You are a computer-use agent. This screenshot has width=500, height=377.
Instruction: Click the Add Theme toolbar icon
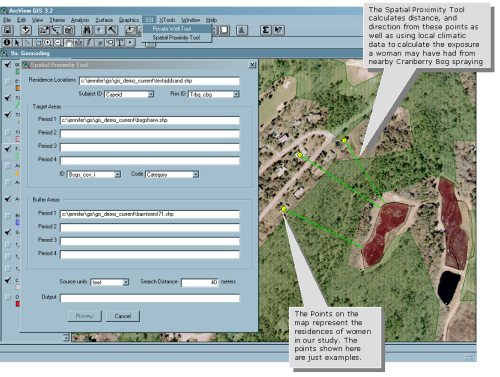(x=26, y=30)
